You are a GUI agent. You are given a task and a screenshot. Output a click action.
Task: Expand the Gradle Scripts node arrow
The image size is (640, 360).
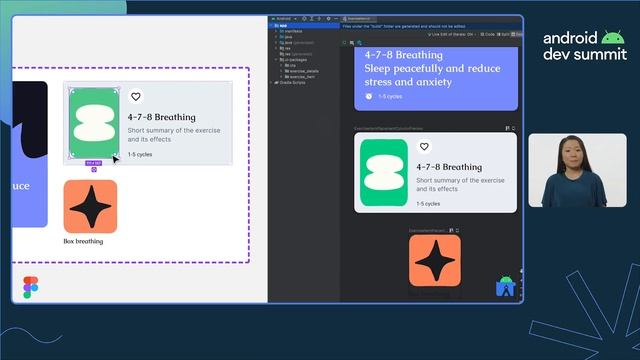(271, 82)
